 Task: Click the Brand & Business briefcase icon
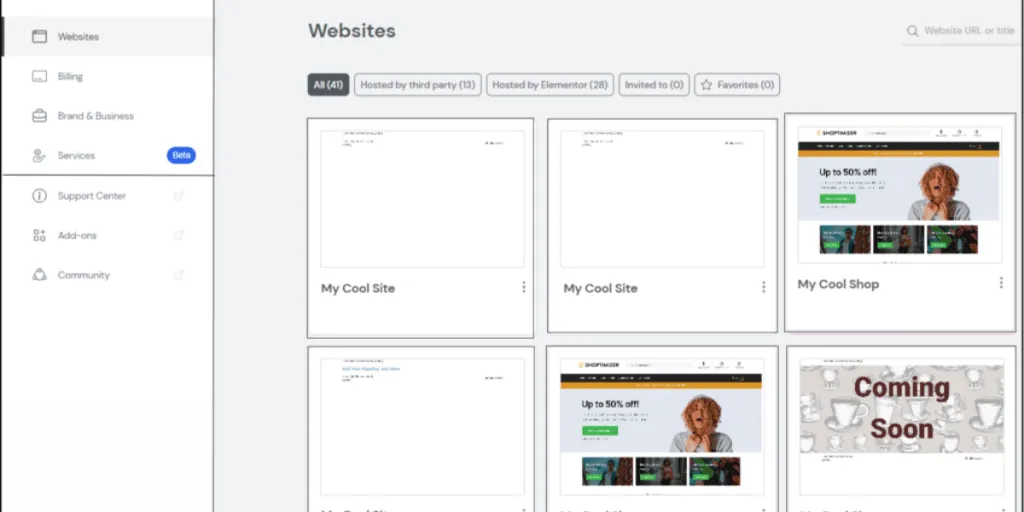pos(40,116)
